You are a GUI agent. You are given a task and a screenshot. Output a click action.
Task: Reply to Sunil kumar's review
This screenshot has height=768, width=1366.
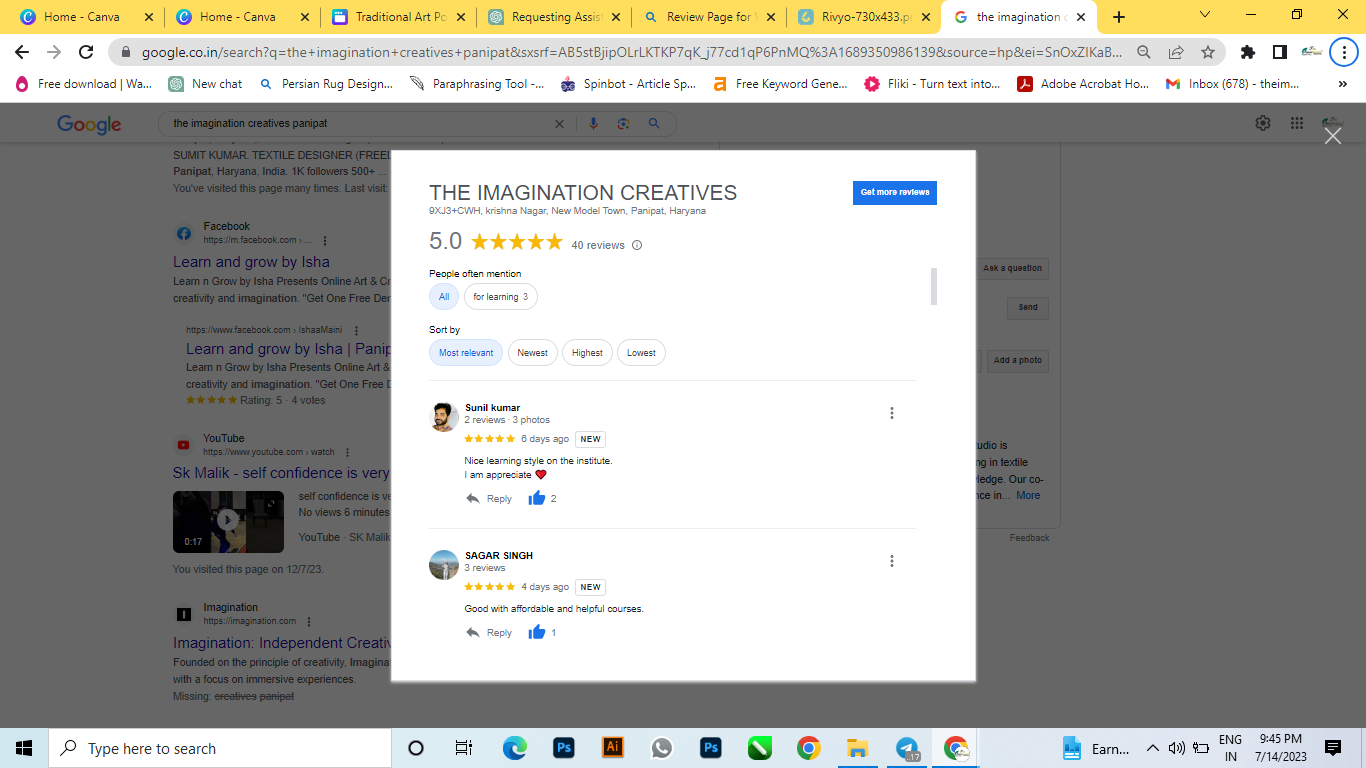489,499
